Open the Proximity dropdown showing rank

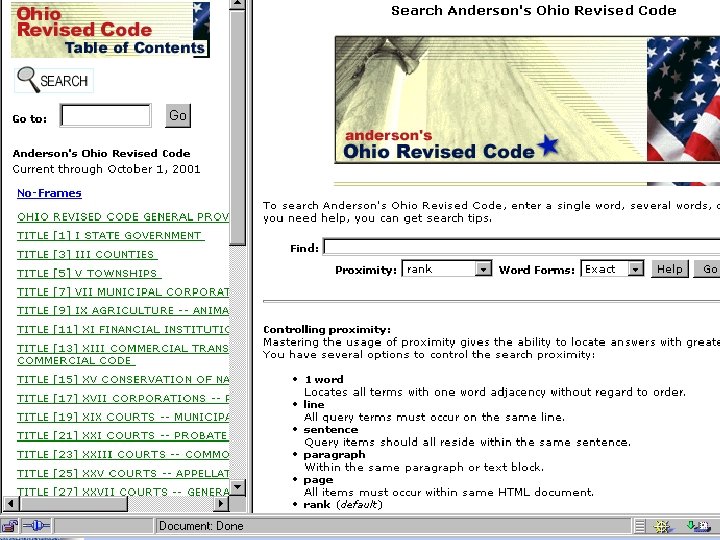point(446,269)
